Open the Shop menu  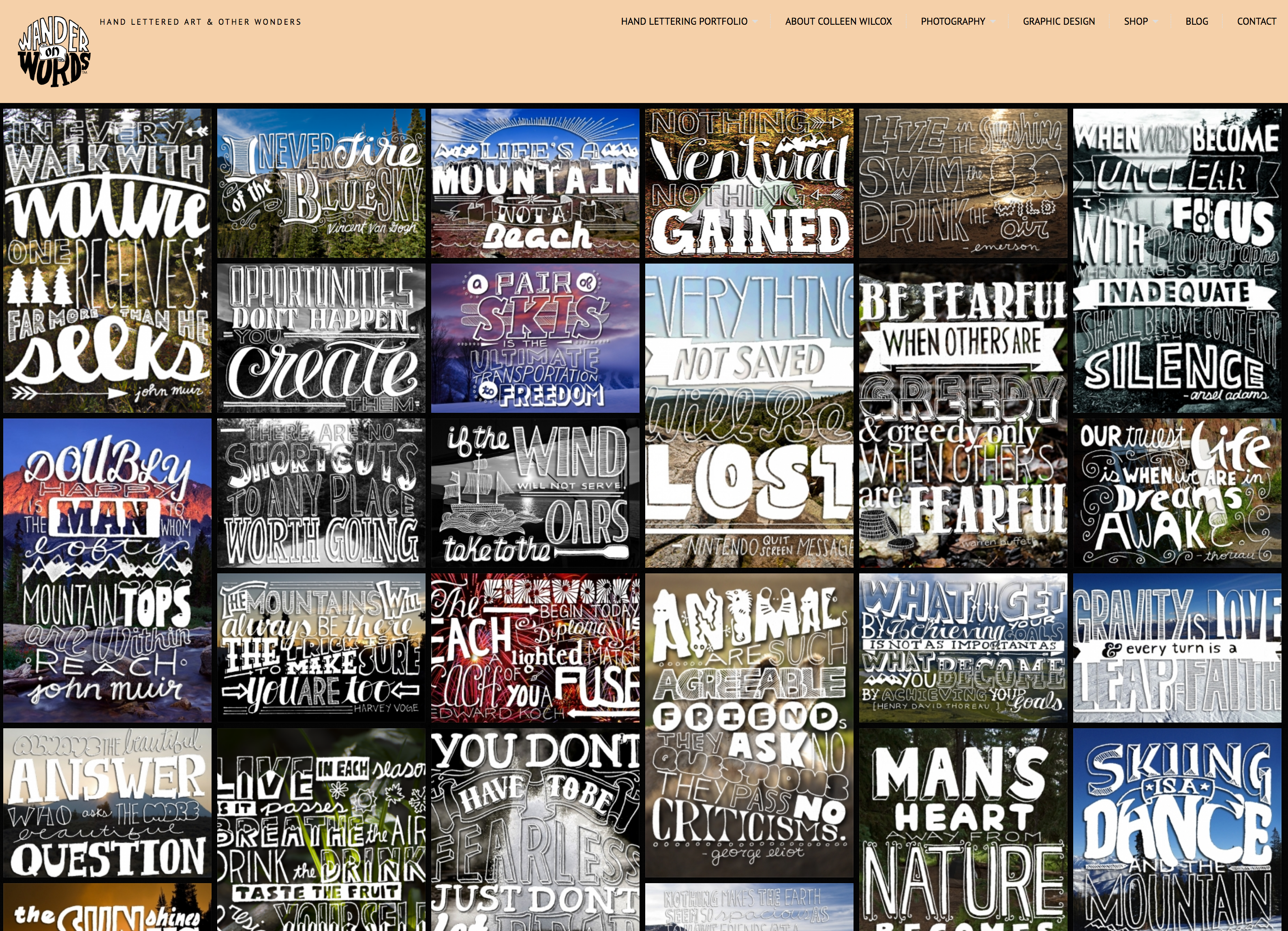(1136, 21)
